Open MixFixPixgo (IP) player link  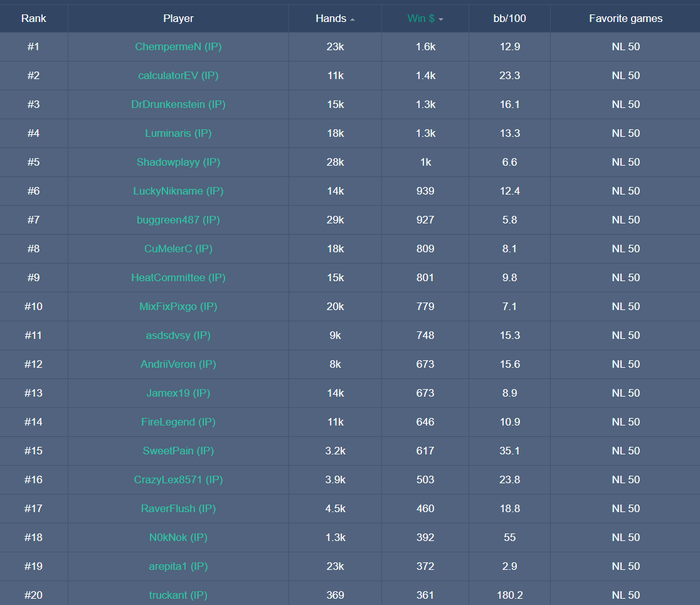[x=178, y=307]
